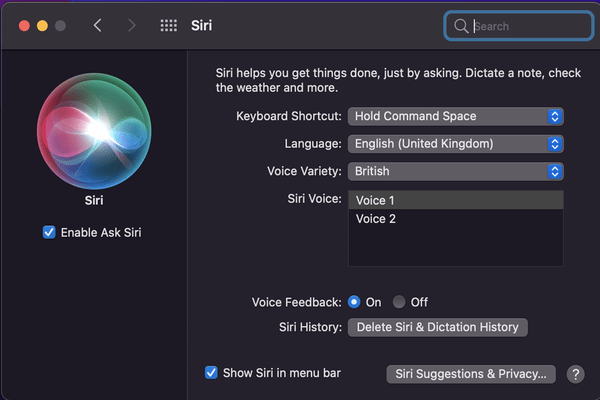The height and width of the screenshot is (400, 600).
Task: Select Voice 1 in Siri Voice list
Action: pos(455,200)
